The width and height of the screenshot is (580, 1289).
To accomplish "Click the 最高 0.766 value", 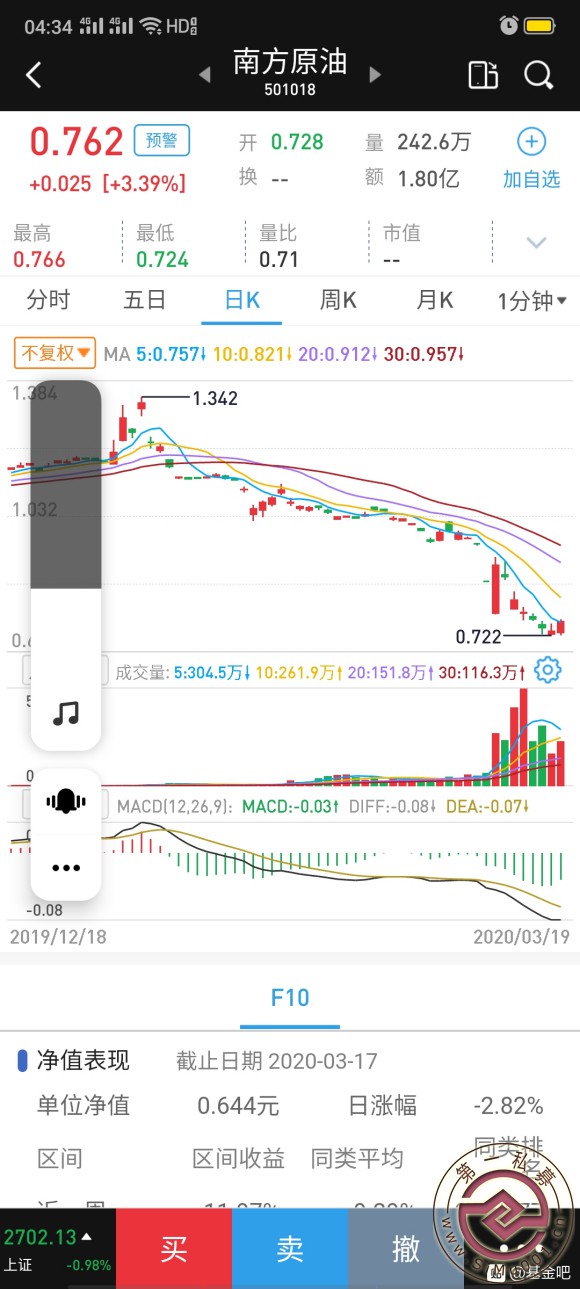I will [x=39, y=260].
